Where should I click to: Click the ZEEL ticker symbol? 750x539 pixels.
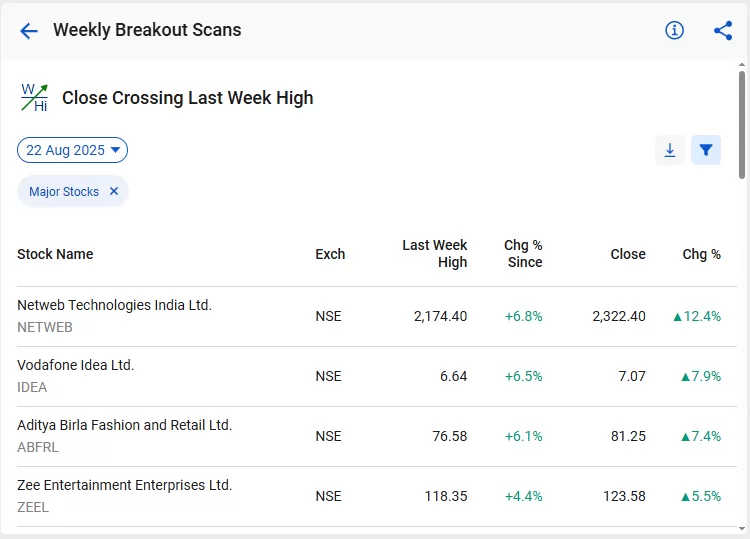(x=33, y=507)
